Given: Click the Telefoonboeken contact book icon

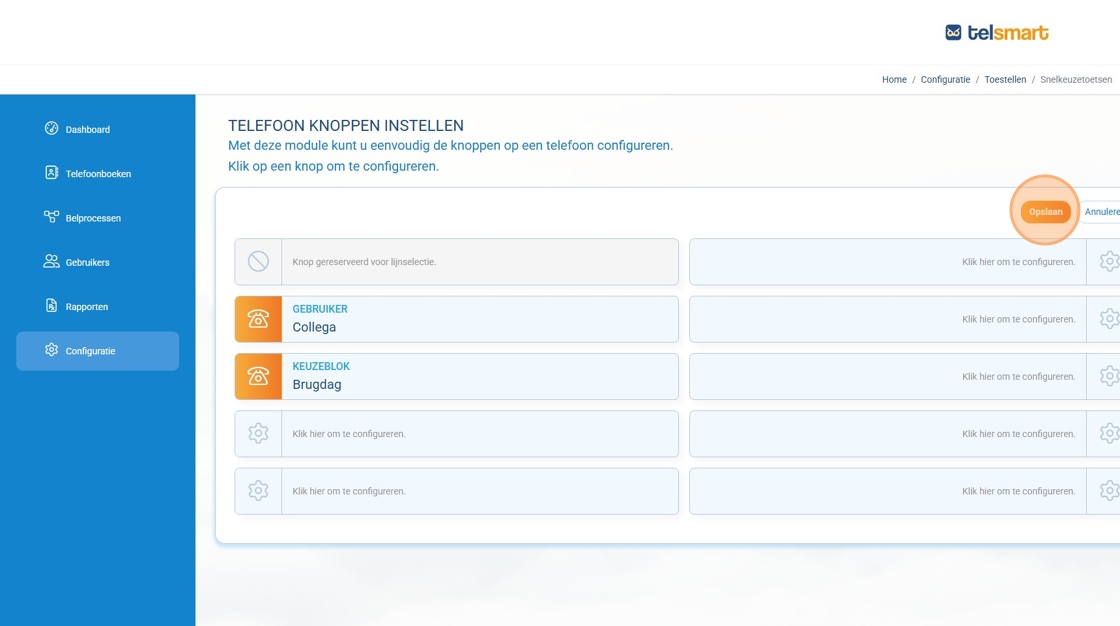Looking at the screenshot, I should (52, 173).
